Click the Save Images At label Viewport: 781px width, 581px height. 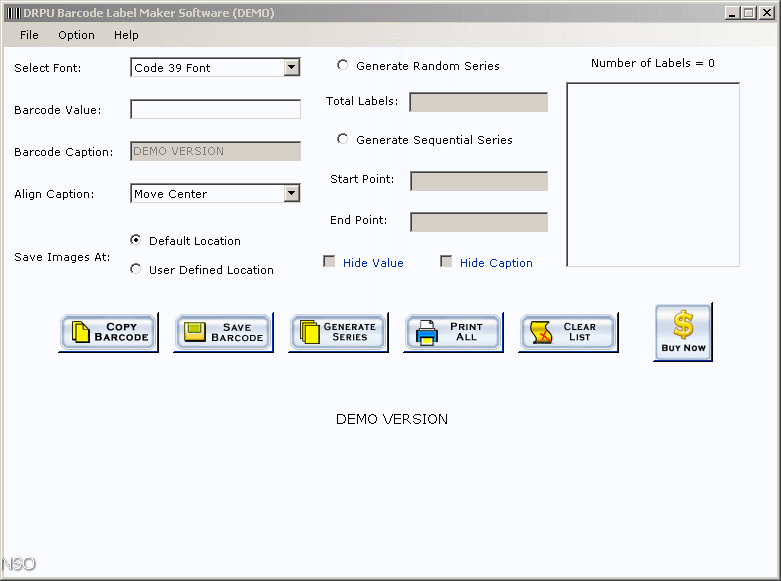point(62,257)
